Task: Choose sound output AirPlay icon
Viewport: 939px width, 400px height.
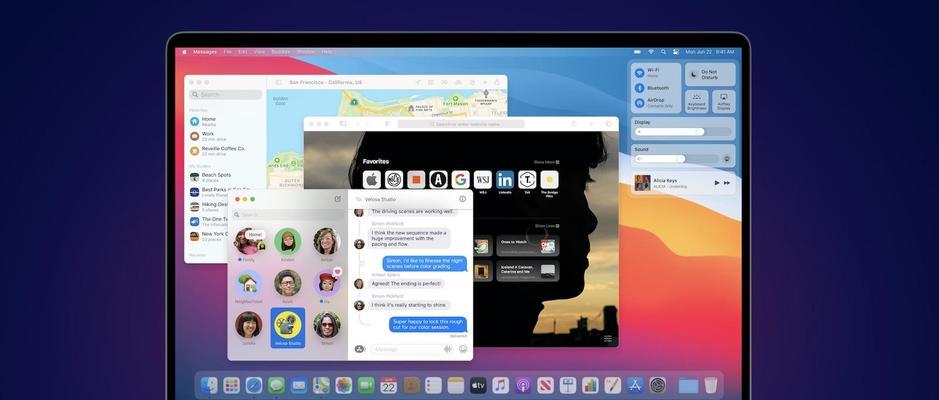Action: pos(727,159)
